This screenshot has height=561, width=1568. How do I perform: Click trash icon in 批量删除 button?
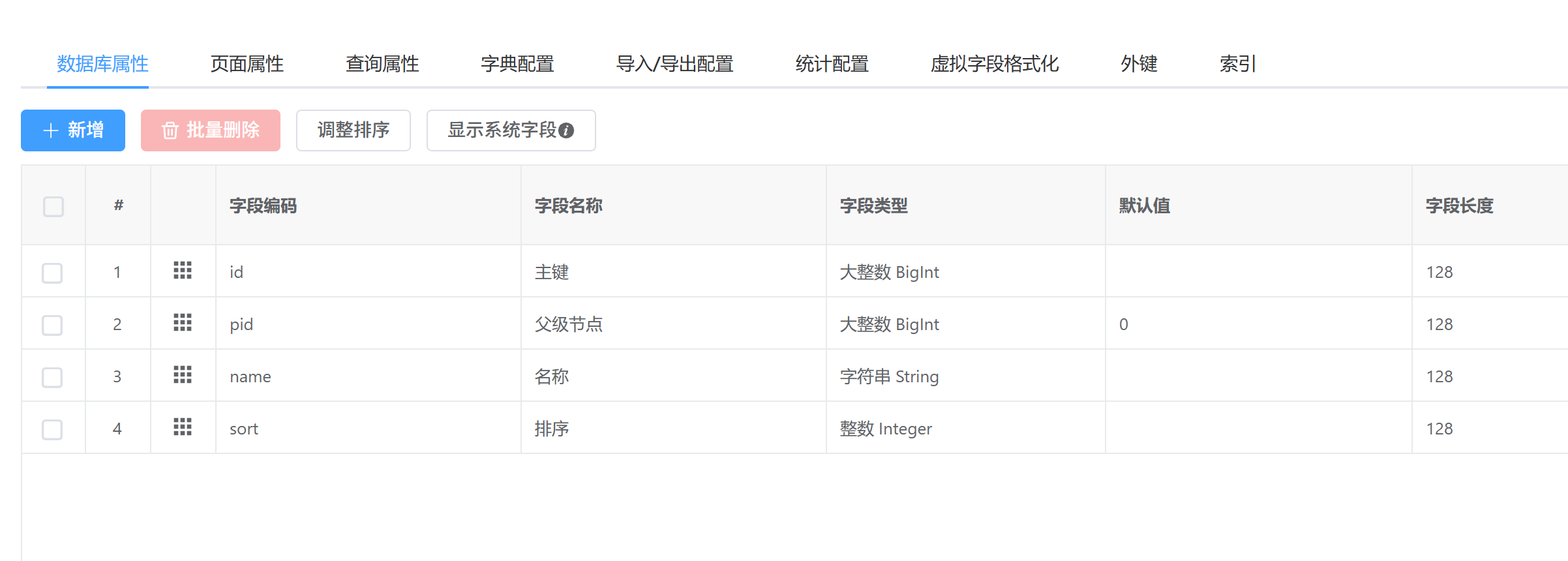[170, 131]
